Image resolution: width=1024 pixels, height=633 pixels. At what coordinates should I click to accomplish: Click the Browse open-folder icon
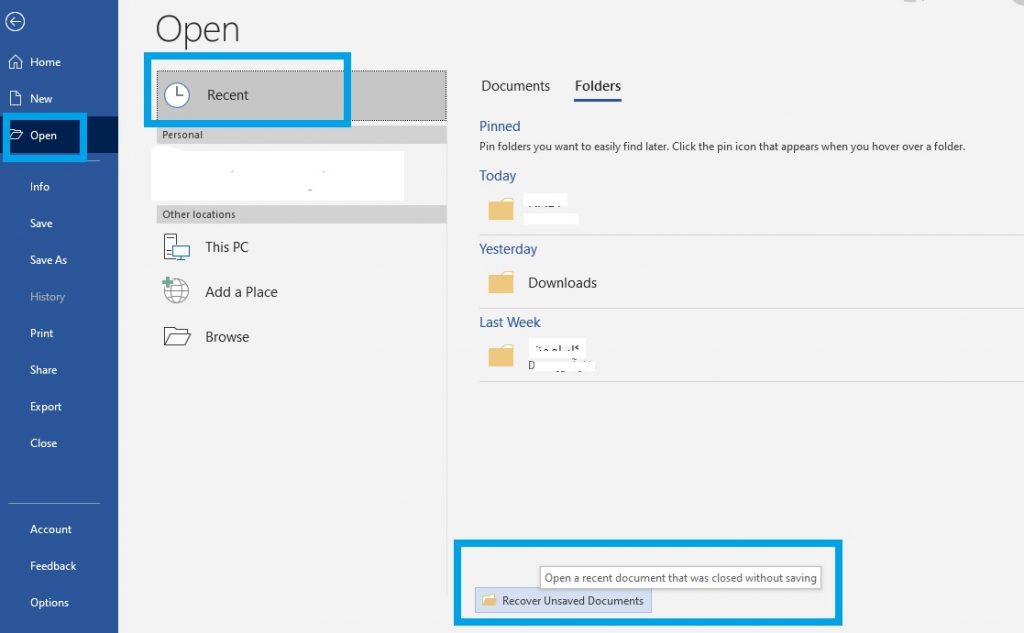point(176,336)
